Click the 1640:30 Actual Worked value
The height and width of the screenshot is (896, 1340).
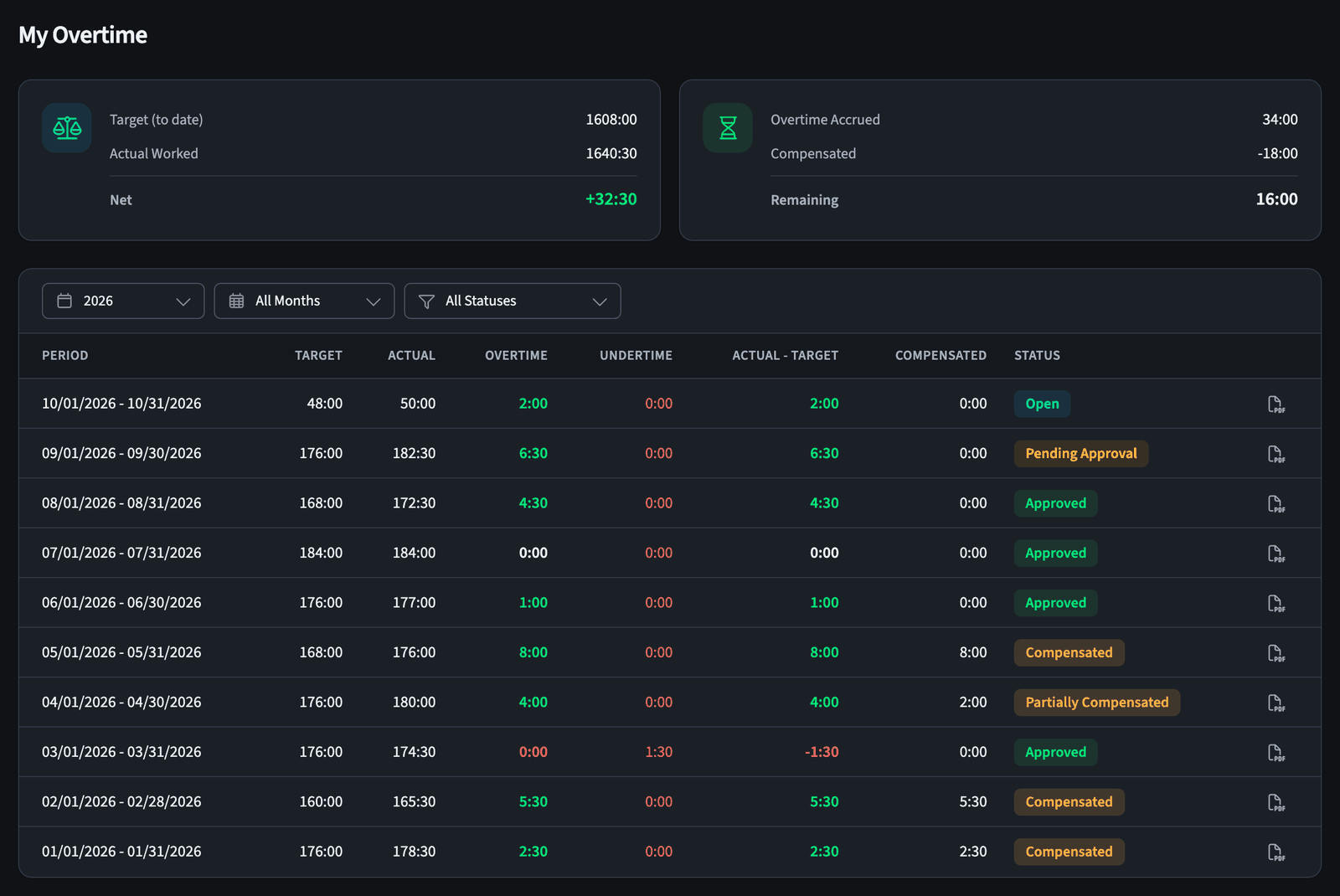(611, 153)
